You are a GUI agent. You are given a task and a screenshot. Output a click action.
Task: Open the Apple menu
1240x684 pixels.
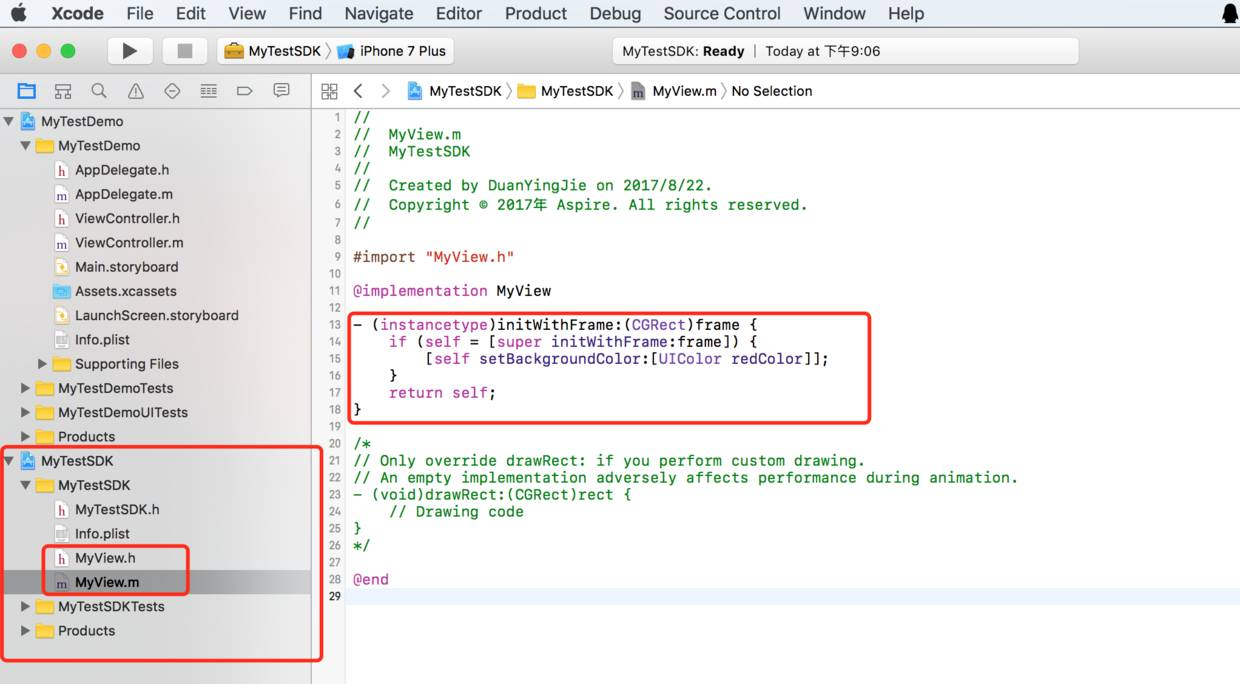point(19,13)
